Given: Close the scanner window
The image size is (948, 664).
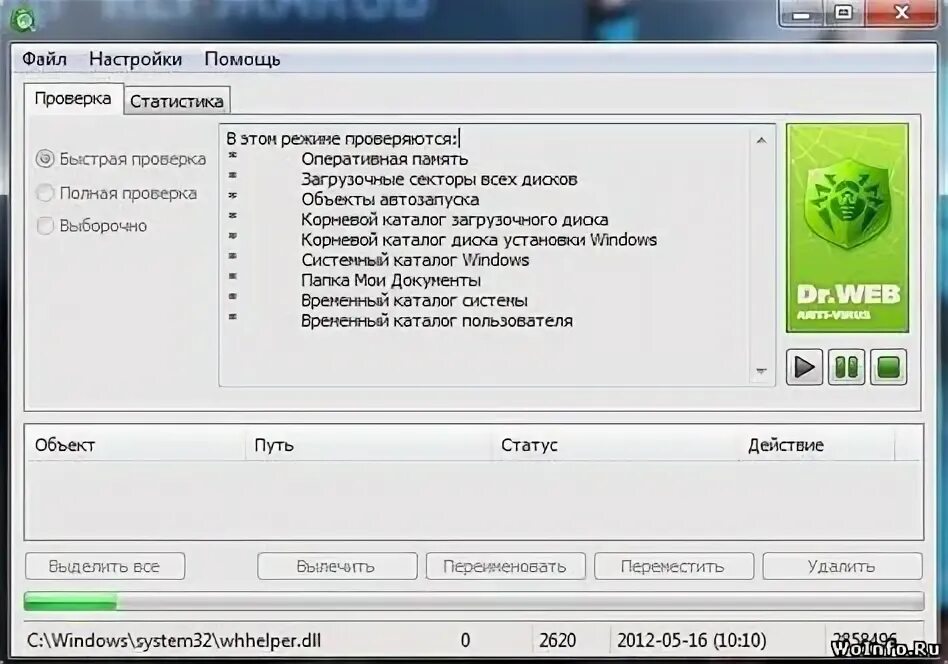Looking at the screenshot, I should coord(902,13).
